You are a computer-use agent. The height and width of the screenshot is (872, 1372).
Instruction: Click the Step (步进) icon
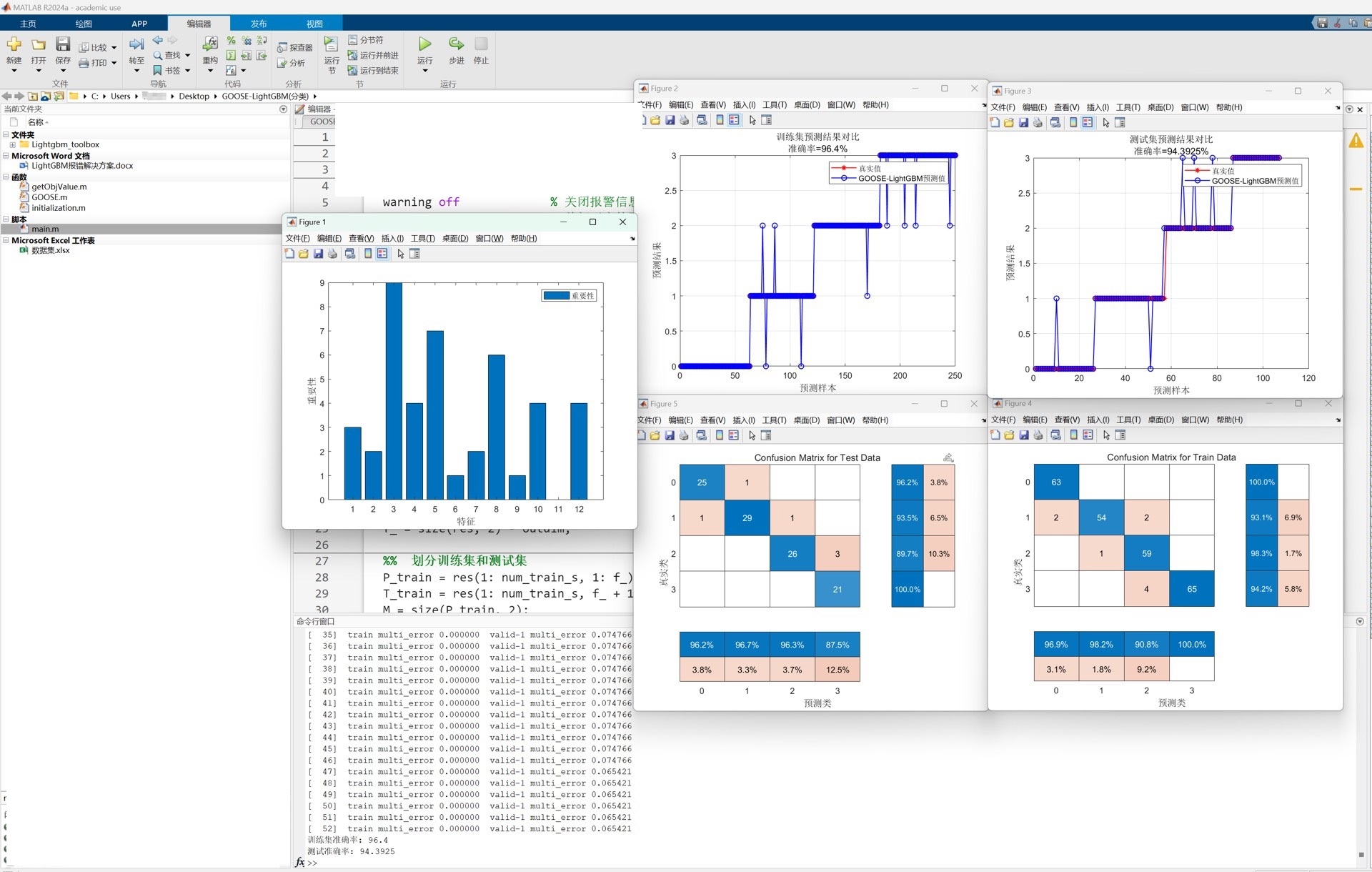tap(456, 44)
